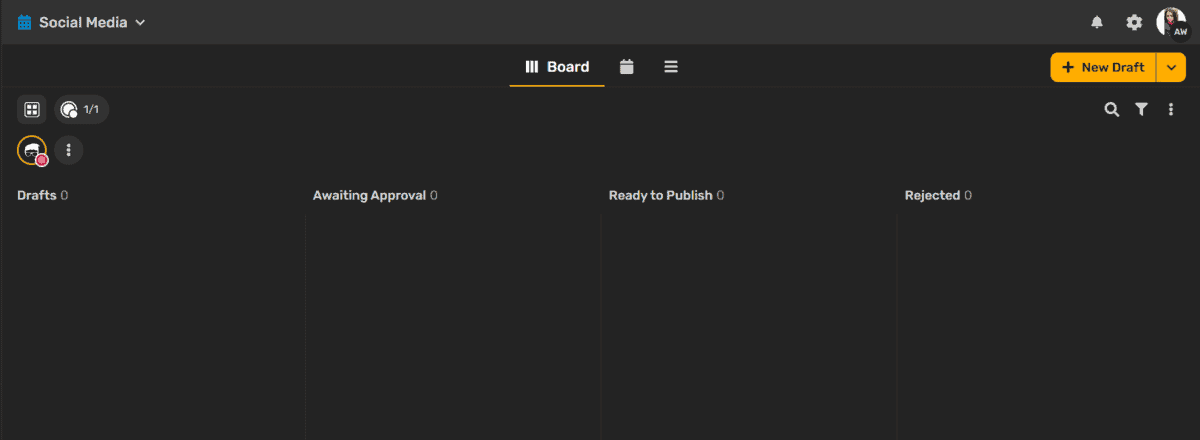Toggle the 1/1 profiles selector
Viewport: 1200px width, 440px height.
tap(81, 110)
